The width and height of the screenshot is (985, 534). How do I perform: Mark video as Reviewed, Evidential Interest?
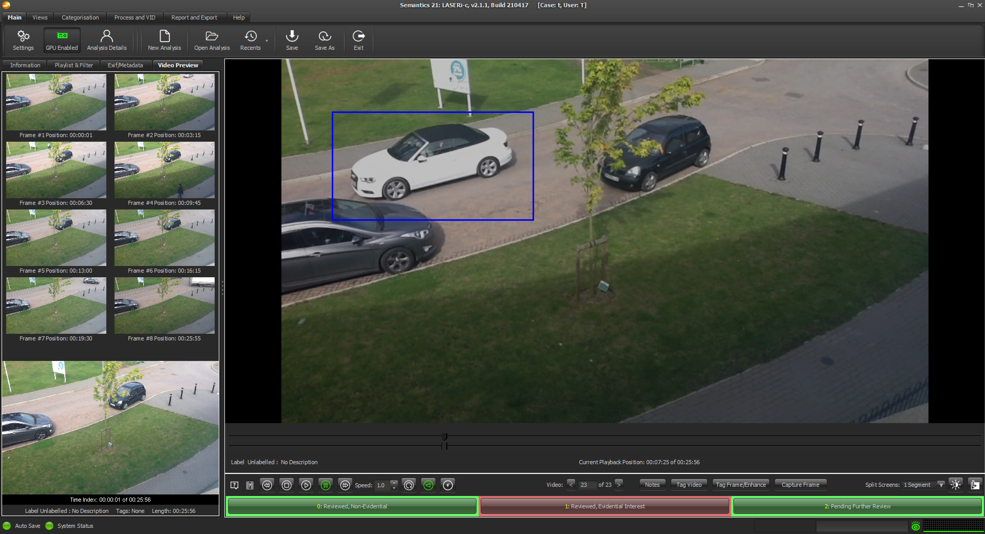(605, 507)
